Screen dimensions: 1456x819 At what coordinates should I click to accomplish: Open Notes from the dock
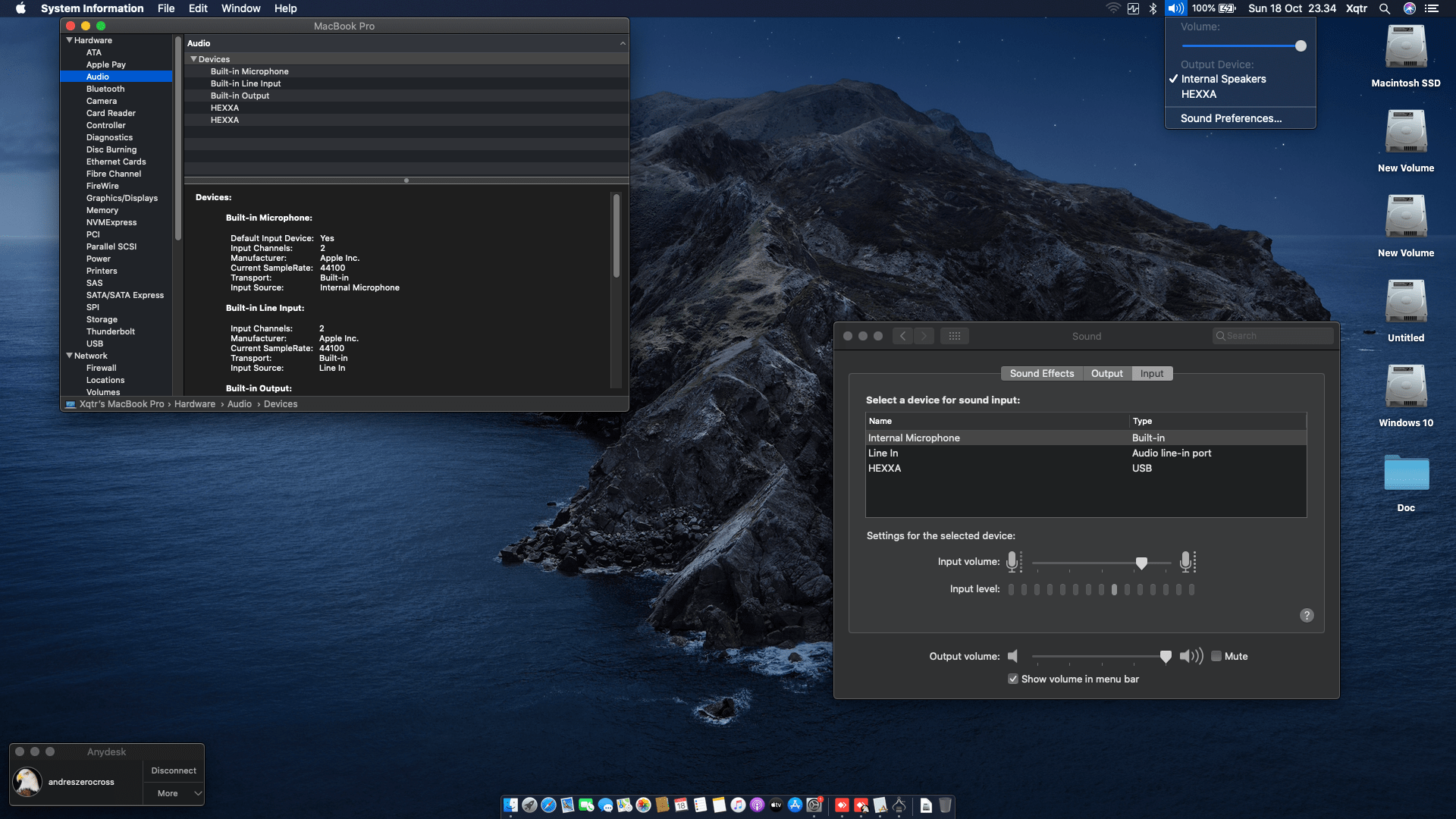point(719,805)
